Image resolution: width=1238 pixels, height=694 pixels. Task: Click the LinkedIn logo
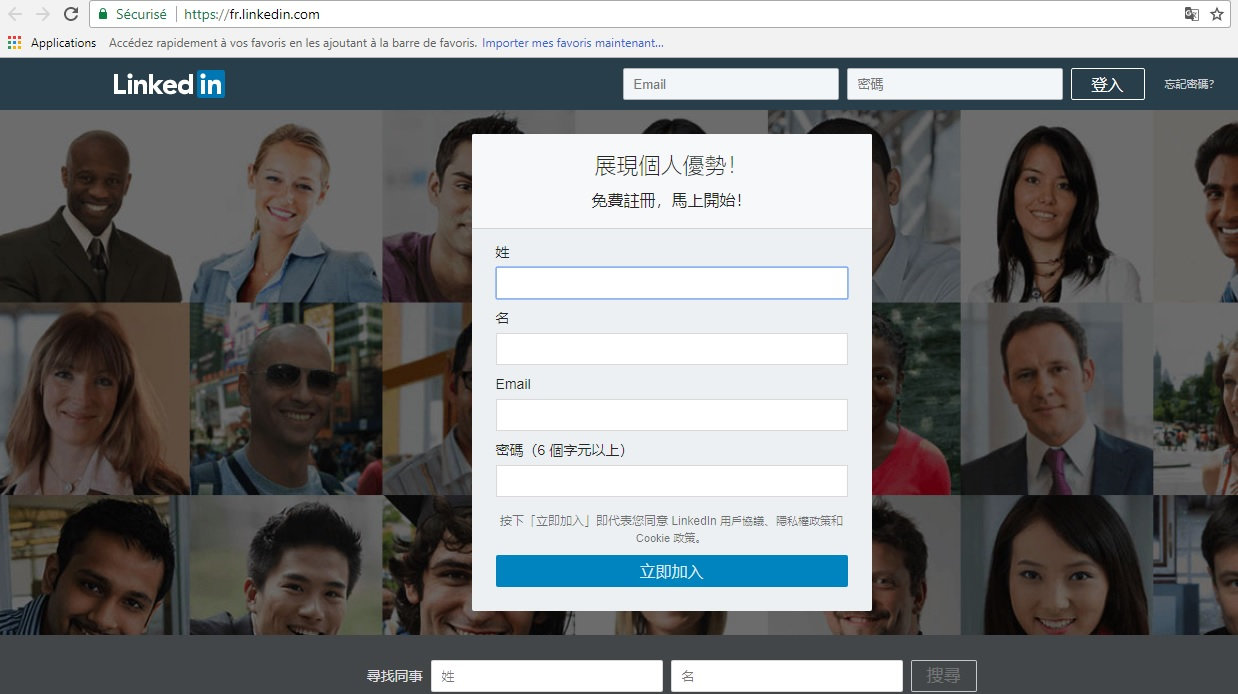(x=169, y=84)
